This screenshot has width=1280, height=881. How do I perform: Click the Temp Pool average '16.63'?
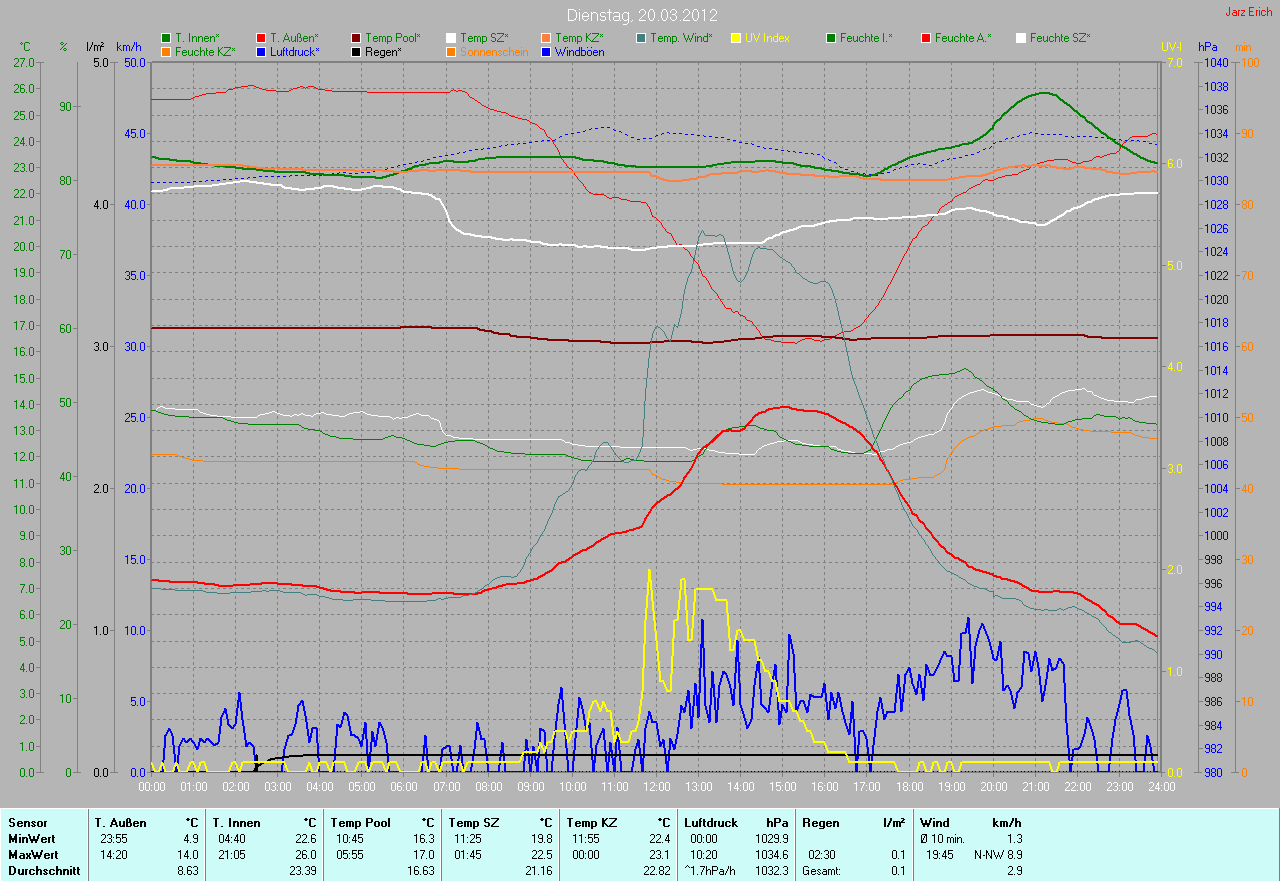tap(420, 871)
